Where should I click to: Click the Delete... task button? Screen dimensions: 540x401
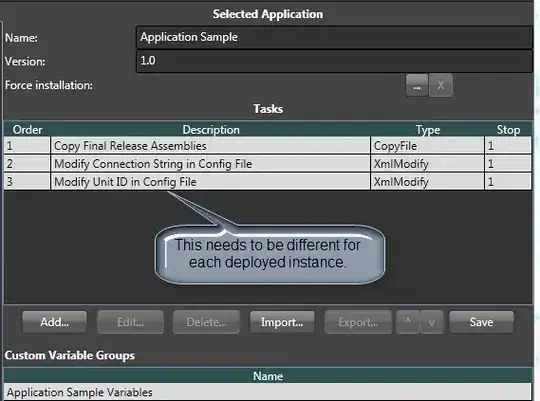click(x=206, y=322)
